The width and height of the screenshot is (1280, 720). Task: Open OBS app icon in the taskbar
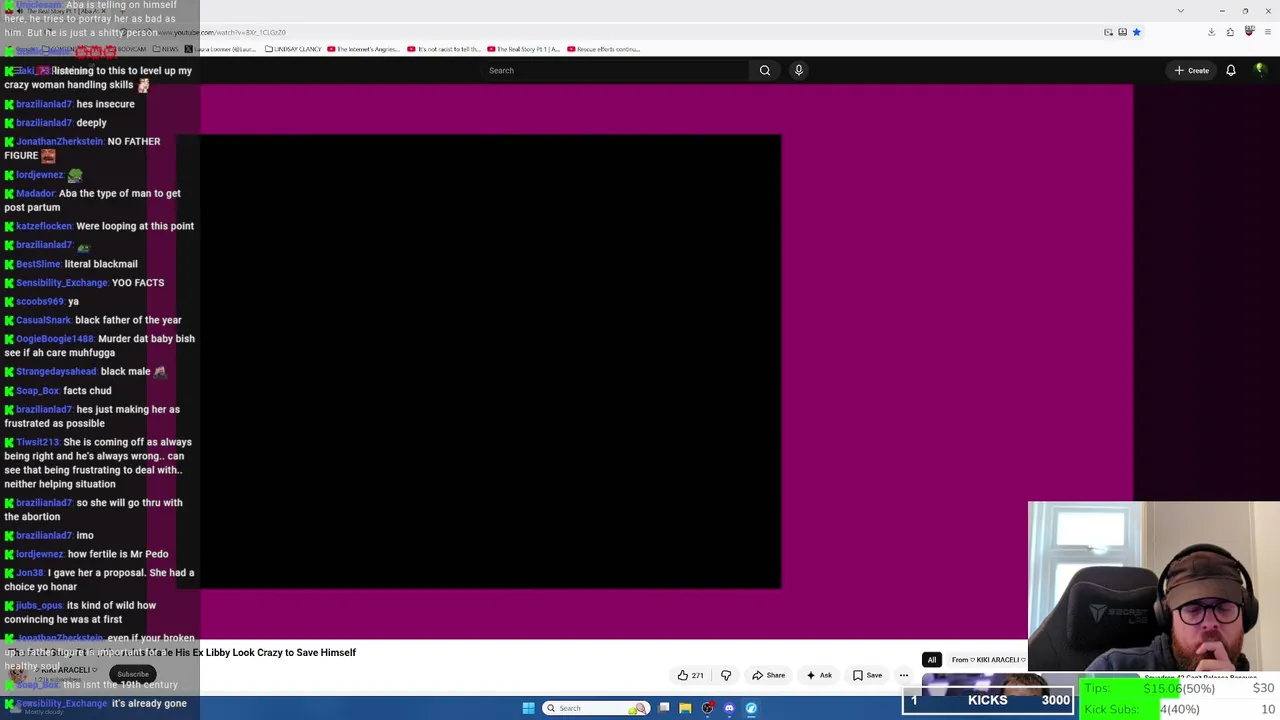click(707, 708)
